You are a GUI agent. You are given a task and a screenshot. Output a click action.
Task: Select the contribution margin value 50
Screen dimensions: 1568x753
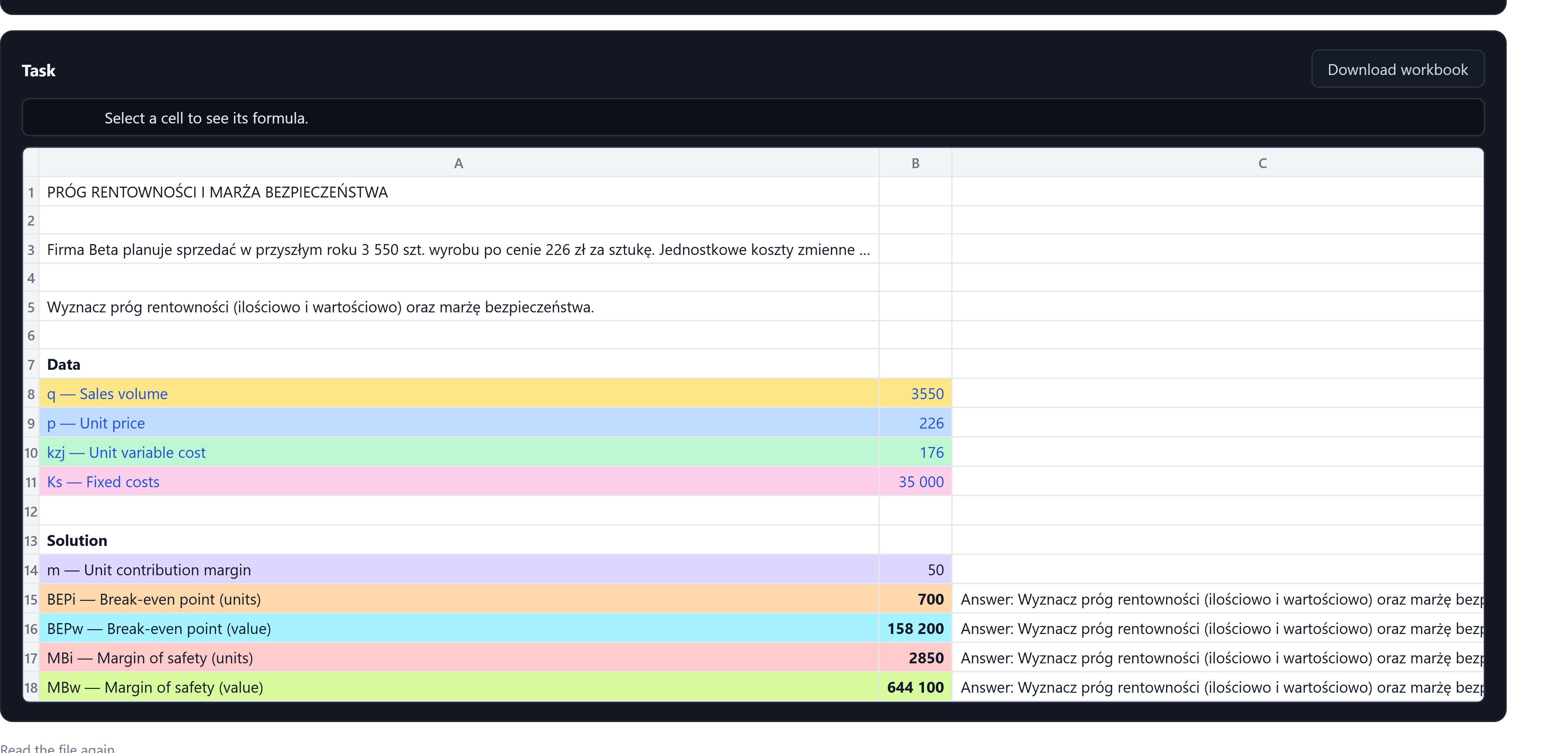pyautogui.click(x=915, y=569)
